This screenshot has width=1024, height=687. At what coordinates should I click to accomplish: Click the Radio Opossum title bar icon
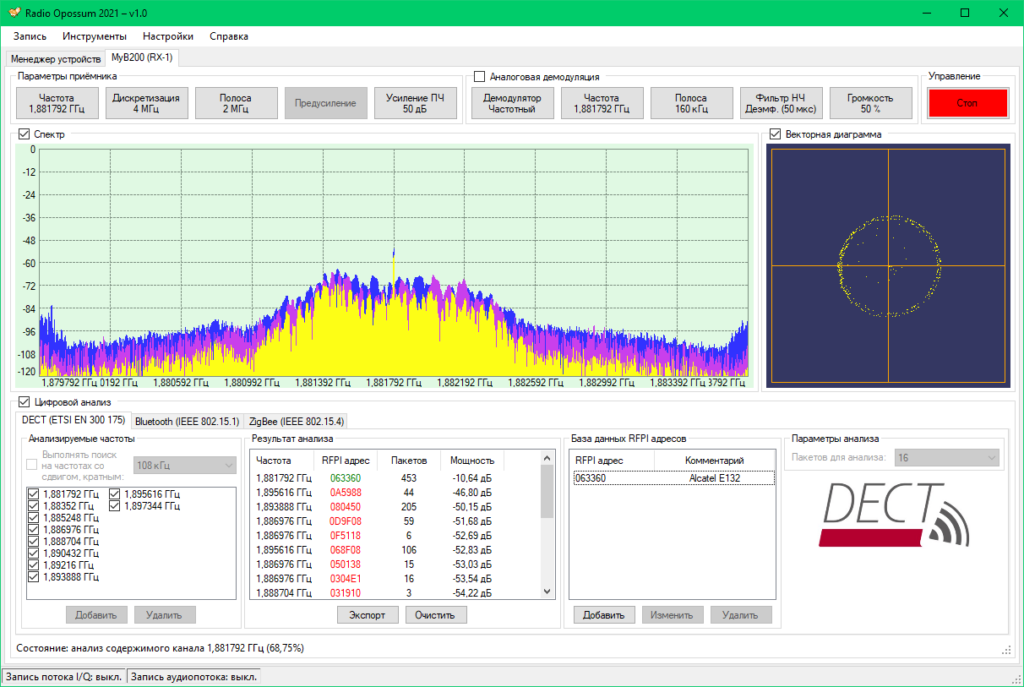[14, 12]
